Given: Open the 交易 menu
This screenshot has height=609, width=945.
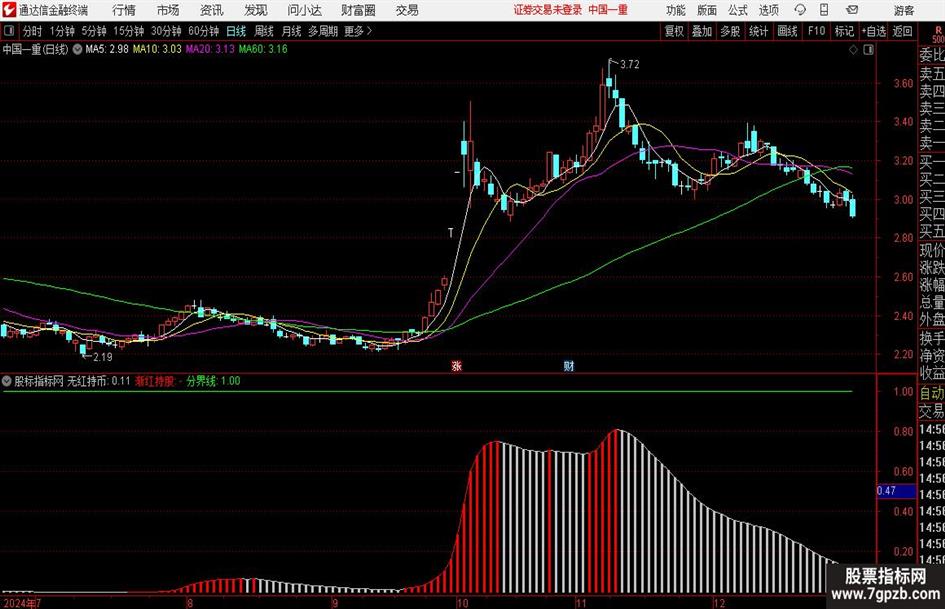Looking at the screenshot, I should (407, 10).
